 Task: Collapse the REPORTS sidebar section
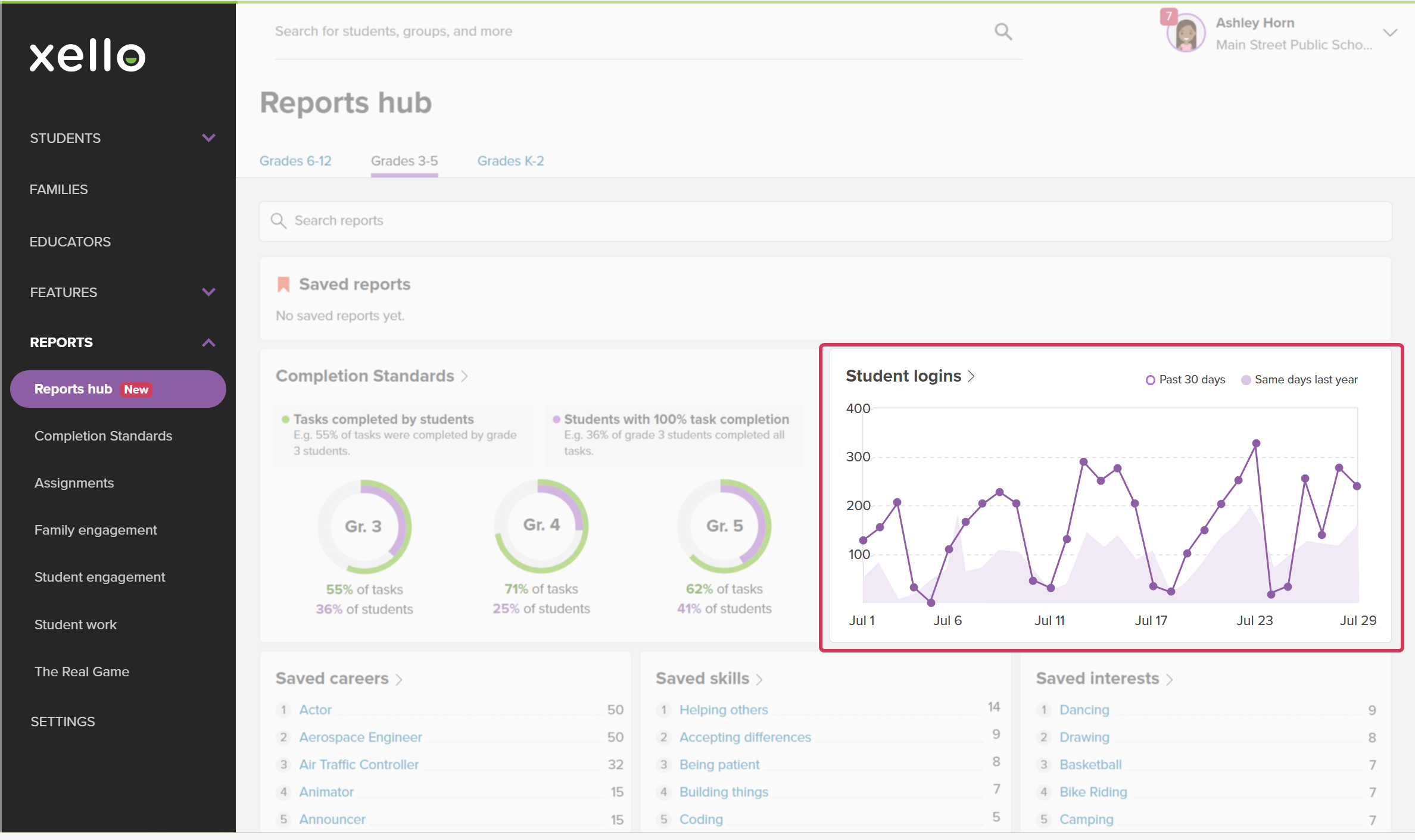click(208, 342)
